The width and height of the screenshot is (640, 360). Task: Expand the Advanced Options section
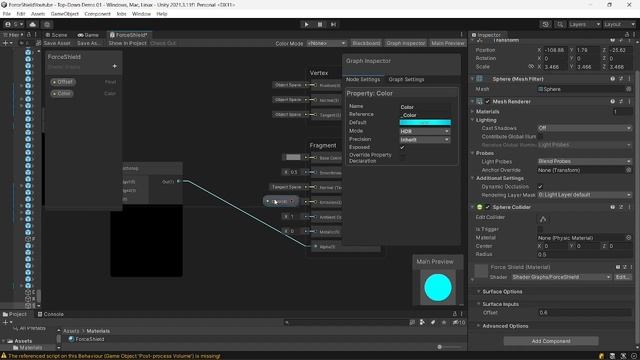click(x=504, y=326)
